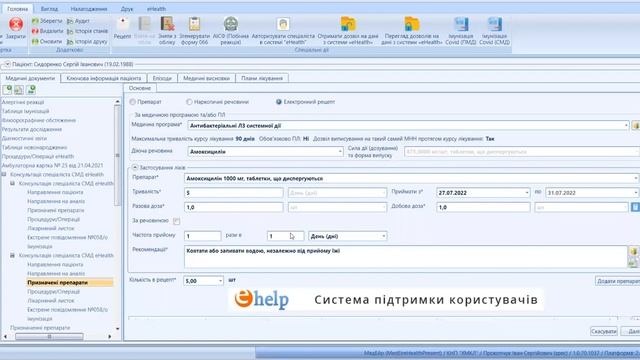Switch to the eHealth ribbon tab

point(156,9)
